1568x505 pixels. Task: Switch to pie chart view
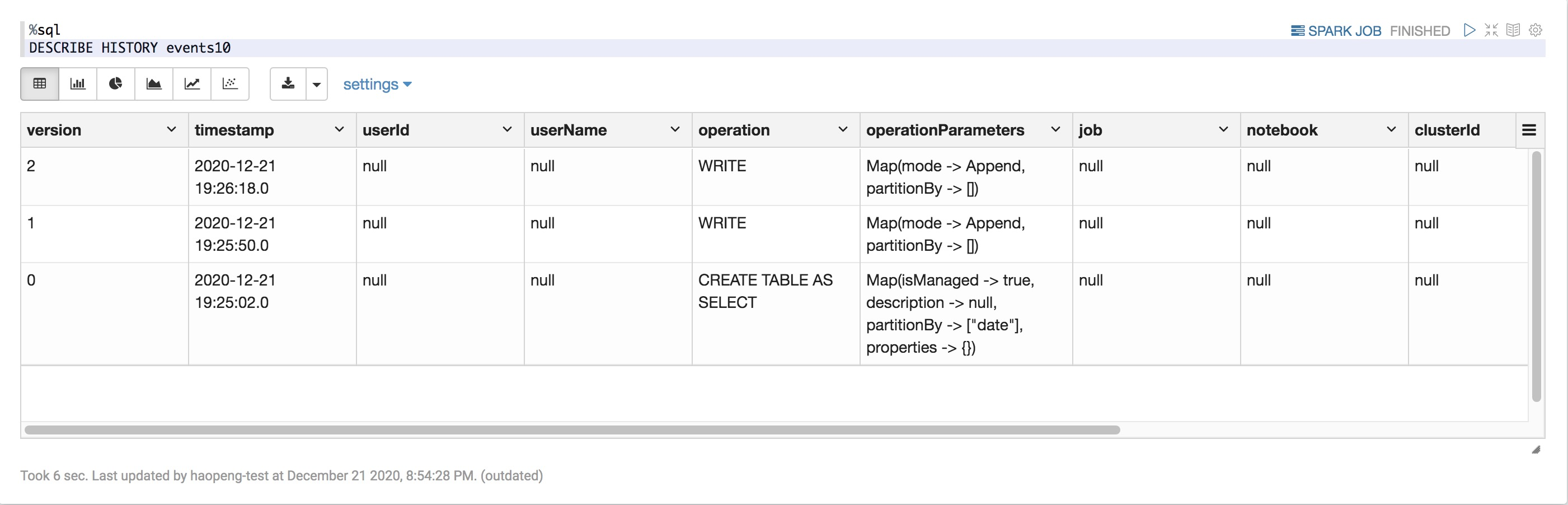click(x=116, y=84)
